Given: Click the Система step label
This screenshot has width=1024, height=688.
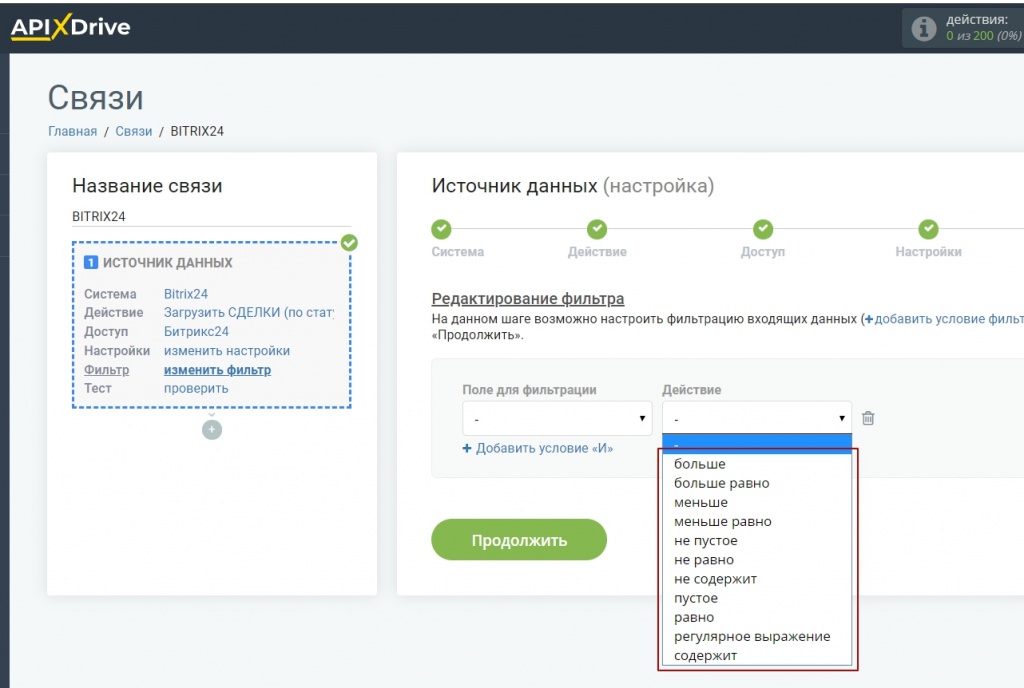Looking at the screenshot, I should point(457,252).
